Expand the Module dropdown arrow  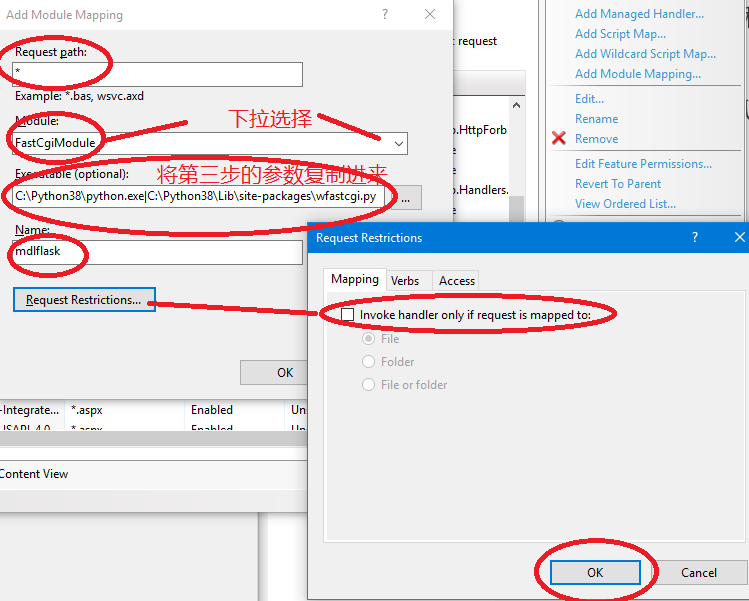399,143
